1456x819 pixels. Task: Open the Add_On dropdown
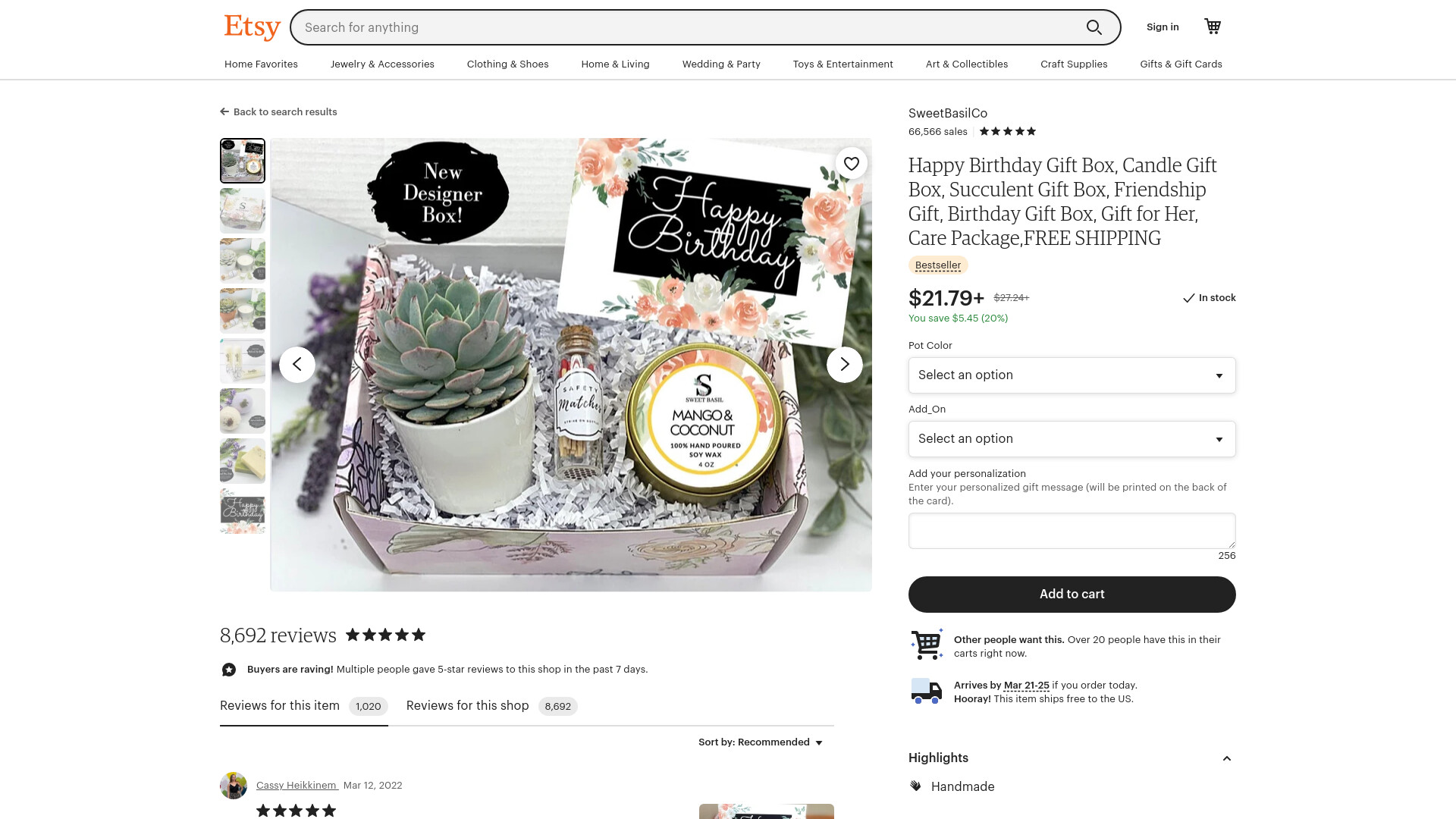1072,439
